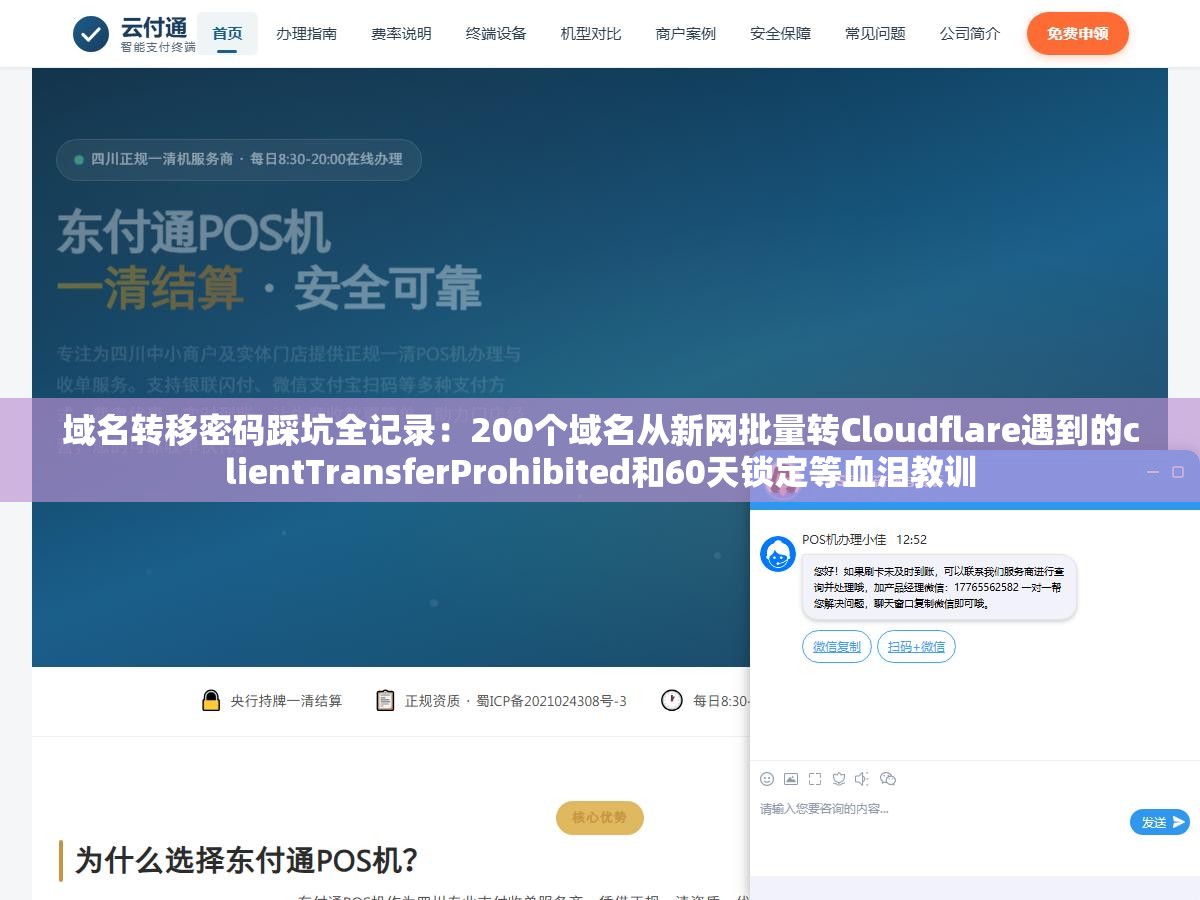Click the orange 免费申领 button
This screenshot has height=900, width=1200.
click(1078, 34)
